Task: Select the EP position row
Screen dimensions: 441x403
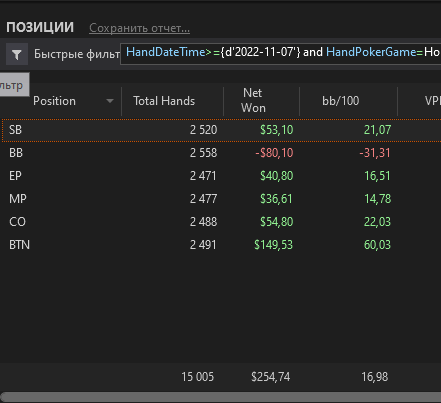Action: [x=221, y=176]
